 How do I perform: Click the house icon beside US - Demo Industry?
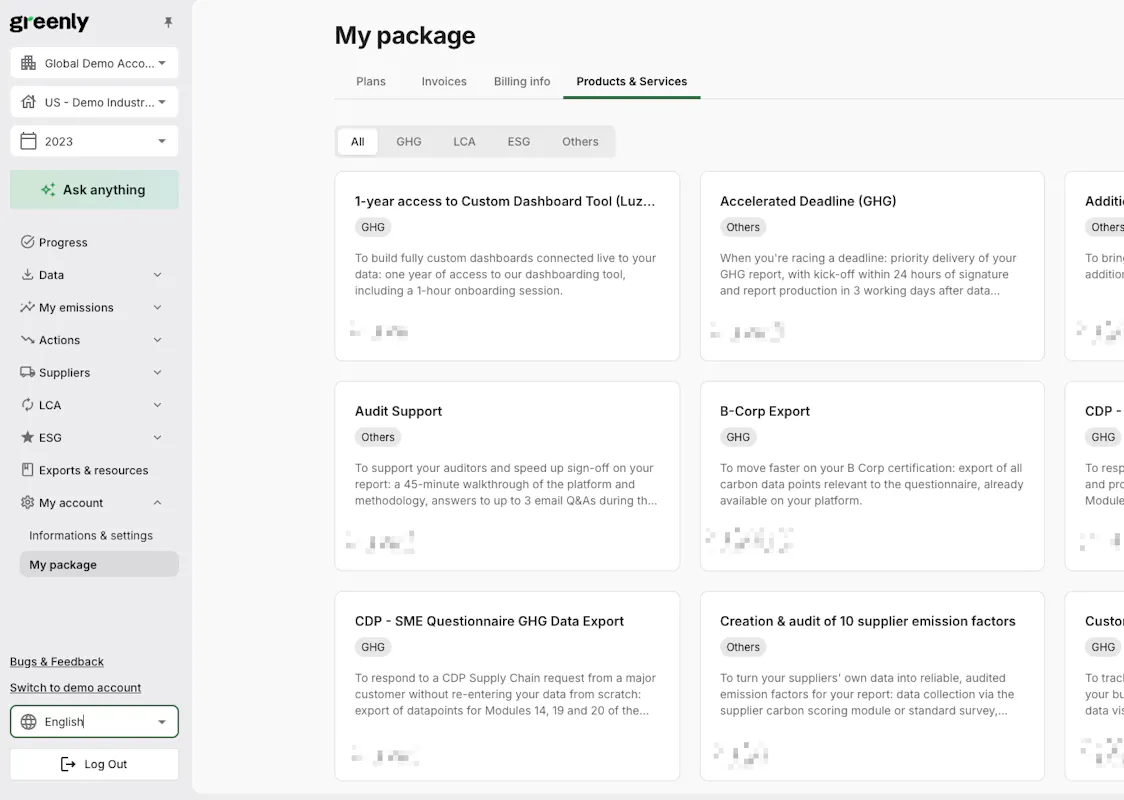29,102
